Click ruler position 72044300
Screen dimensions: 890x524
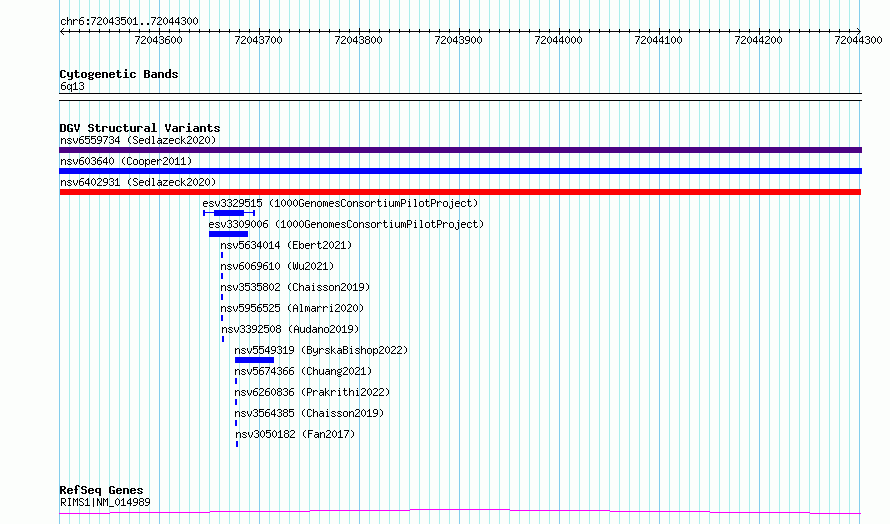click(858, 40)
